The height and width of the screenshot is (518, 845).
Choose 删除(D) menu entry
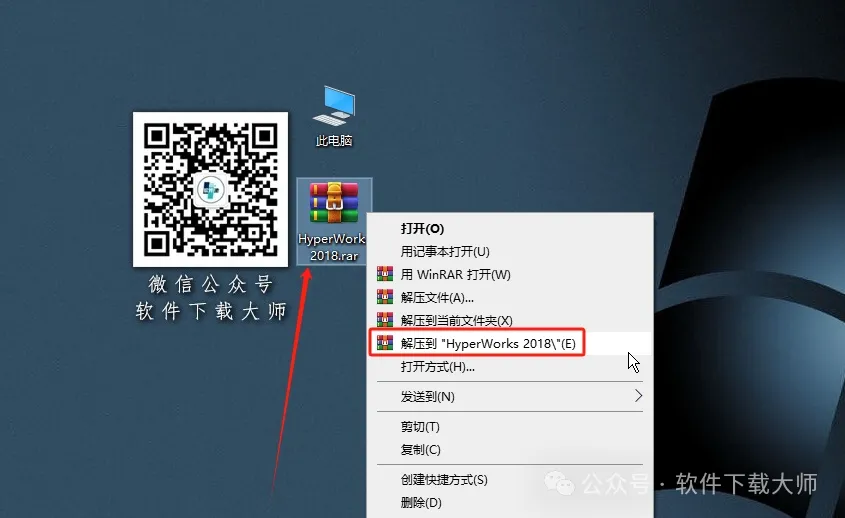pos(510,503)
